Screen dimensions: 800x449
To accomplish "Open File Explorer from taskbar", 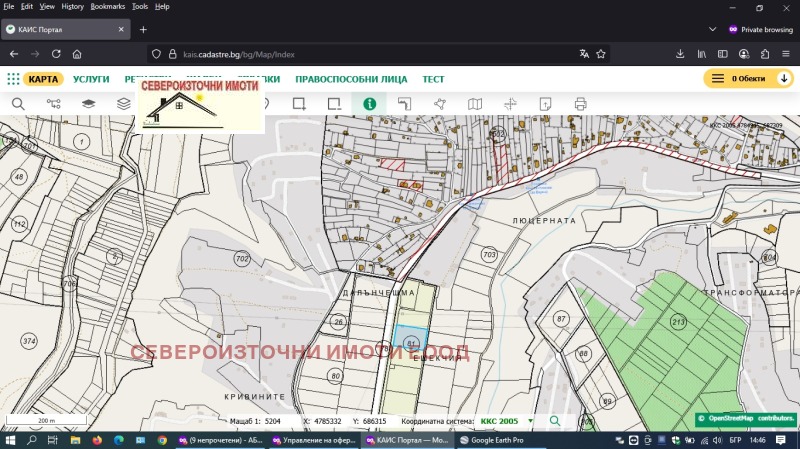I will pyautogui.click(x=76, y=440).
